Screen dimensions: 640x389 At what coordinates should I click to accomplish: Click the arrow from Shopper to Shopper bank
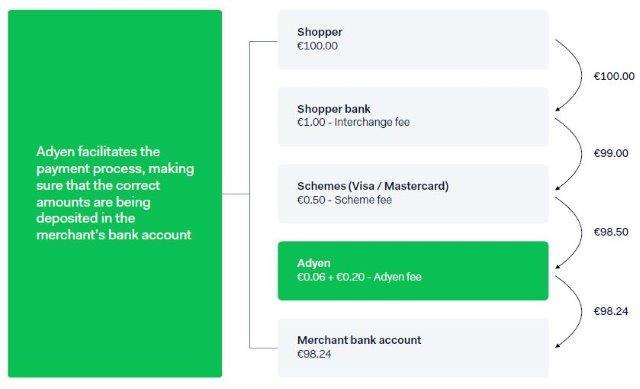tap(569, 75)
